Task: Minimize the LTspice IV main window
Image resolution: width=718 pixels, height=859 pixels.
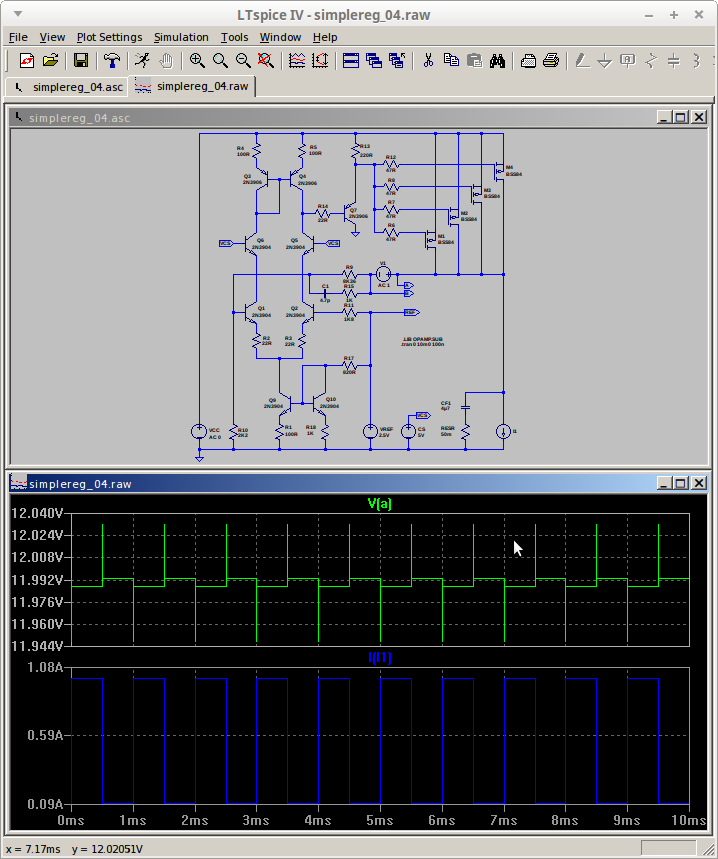Action: pyautogui.click(x=649, y=15)
